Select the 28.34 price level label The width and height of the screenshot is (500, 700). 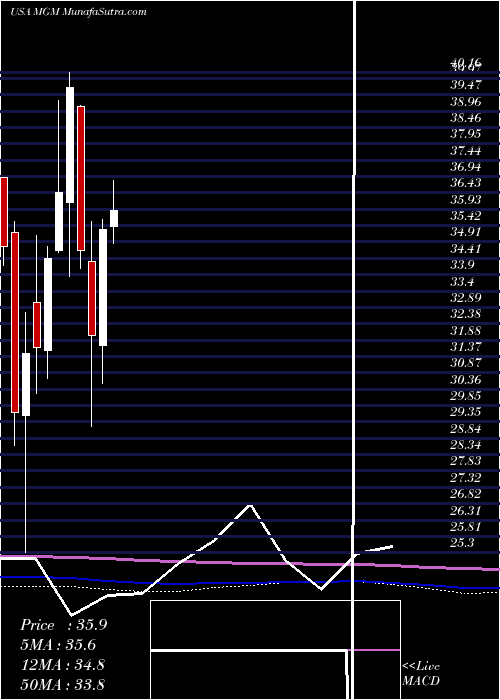tap(466, 445)
